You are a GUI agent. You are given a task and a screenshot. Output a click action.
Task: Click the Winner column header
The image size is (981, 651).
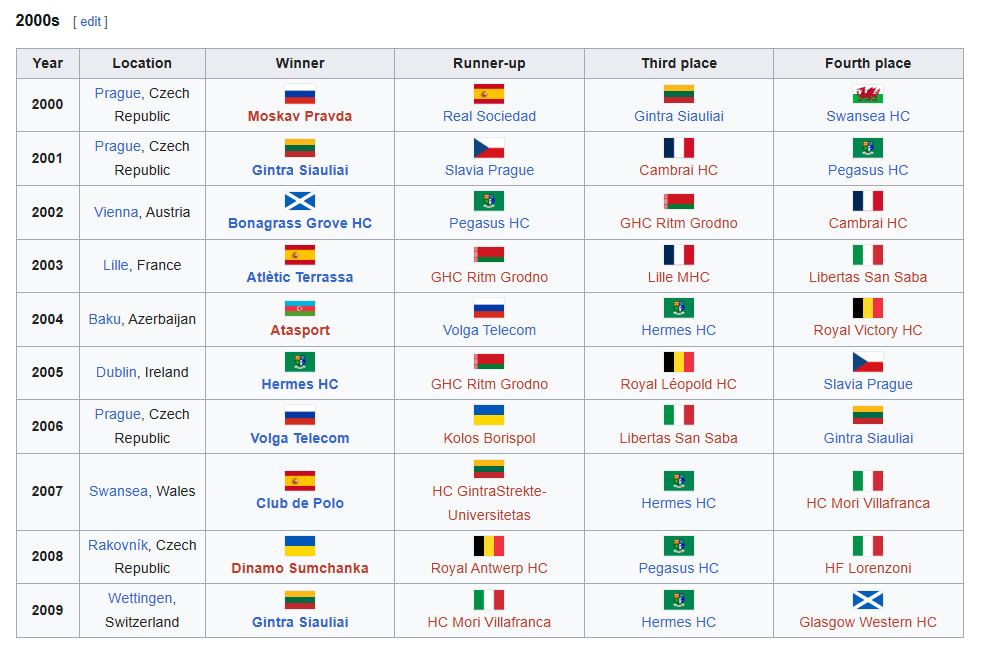click(x=300, y=63)
